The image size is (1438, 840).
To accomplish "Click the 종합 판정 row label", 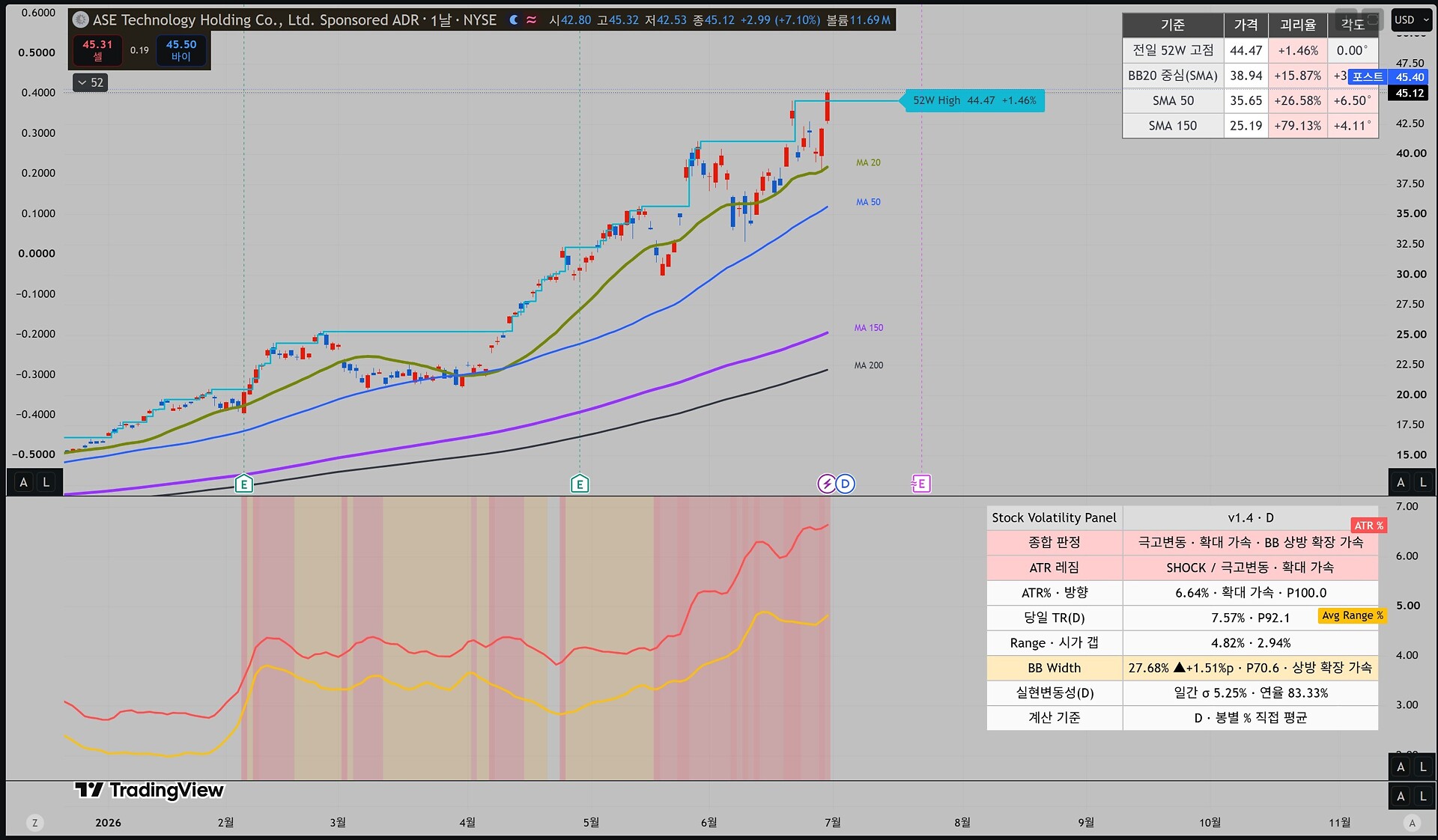I will (1055, 542).
